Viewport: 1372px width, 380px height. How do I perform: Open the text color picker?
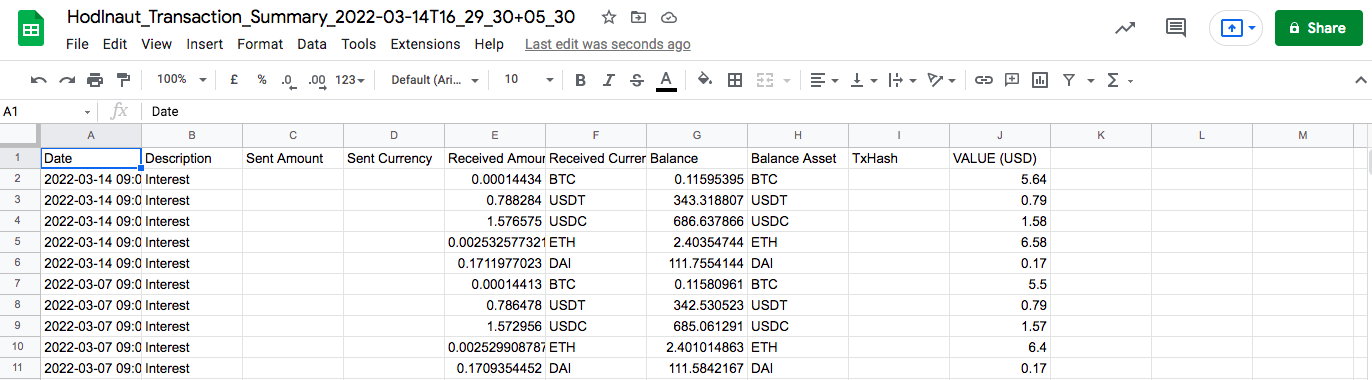point(666,80)
